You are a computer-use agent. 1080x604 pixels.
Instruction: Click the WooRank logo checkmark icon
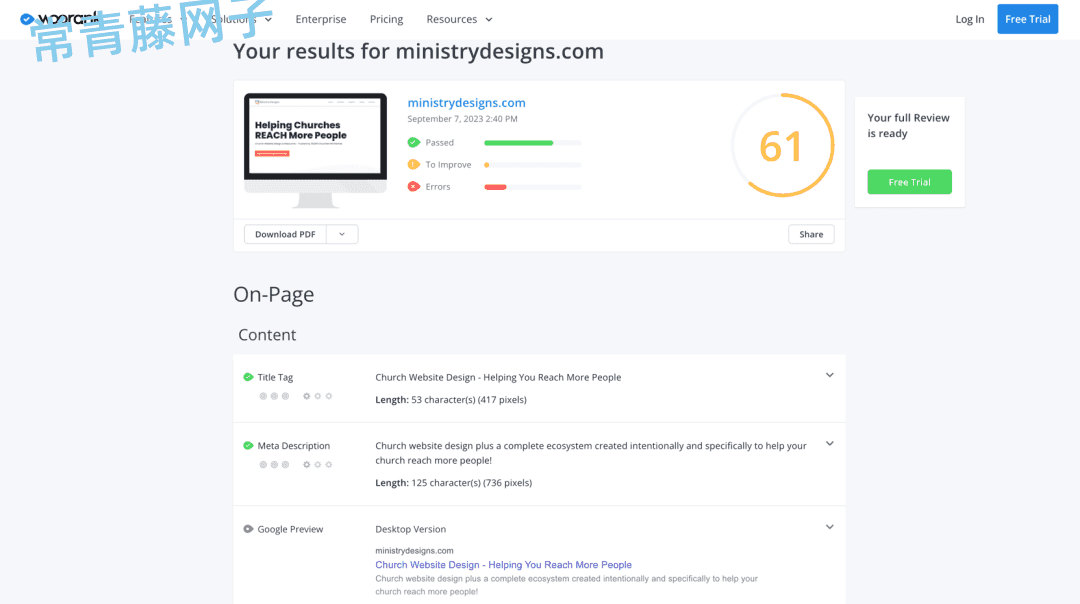pyautogui.click(x=27, y=19)
